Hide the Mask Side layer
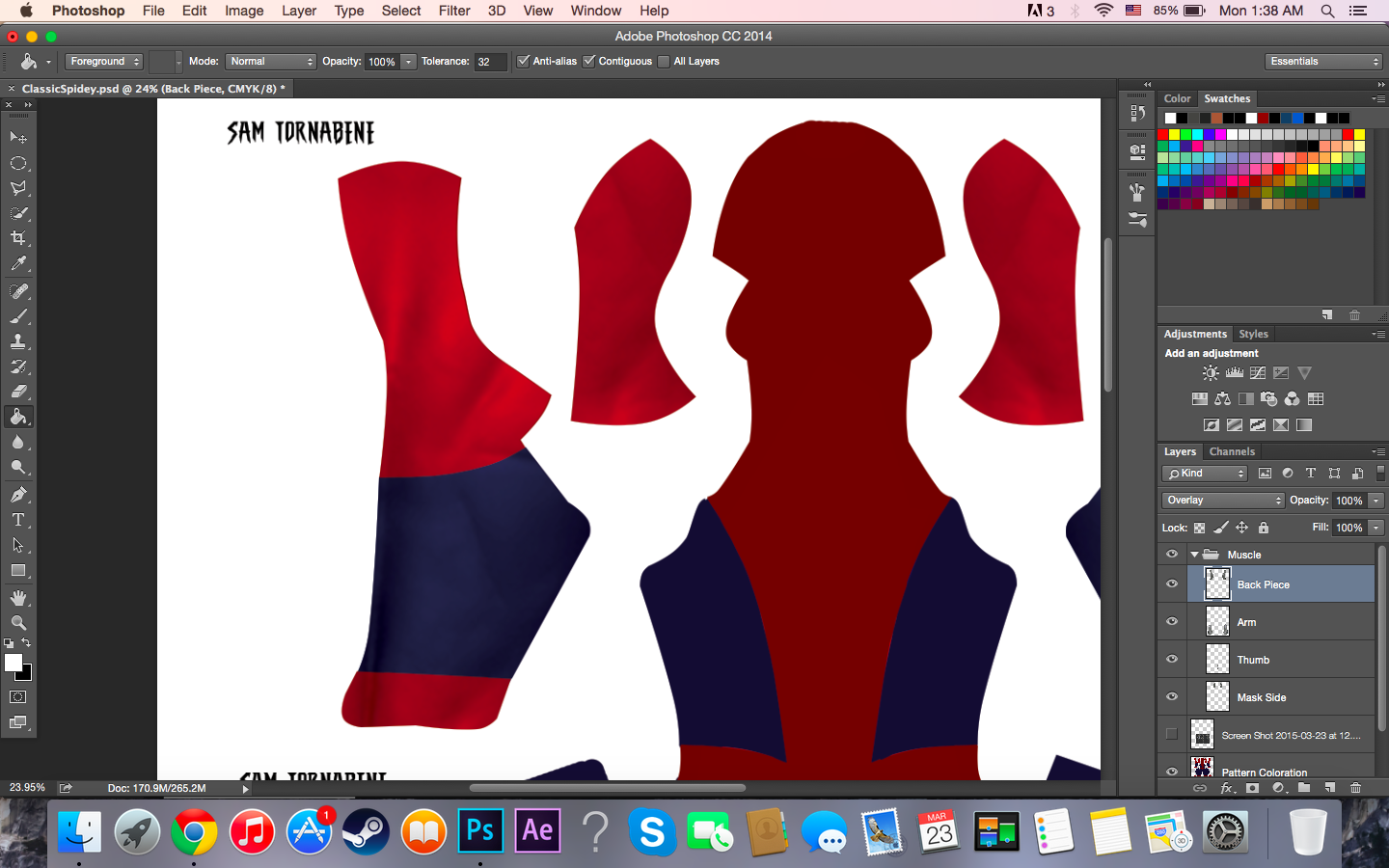This screenshot has height=868, width=1389. pyautogui.click(x=1172, y=696)
